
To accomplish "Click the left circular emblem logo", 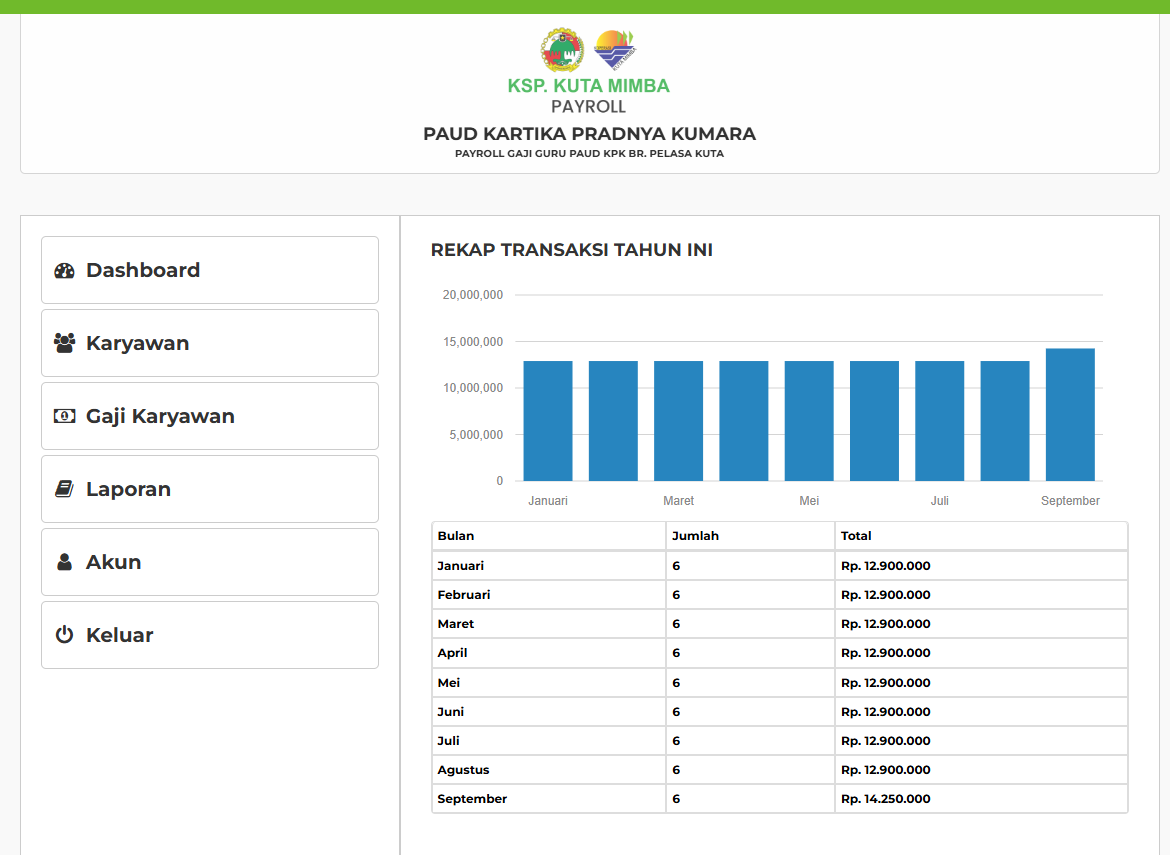I will (562, 49).
